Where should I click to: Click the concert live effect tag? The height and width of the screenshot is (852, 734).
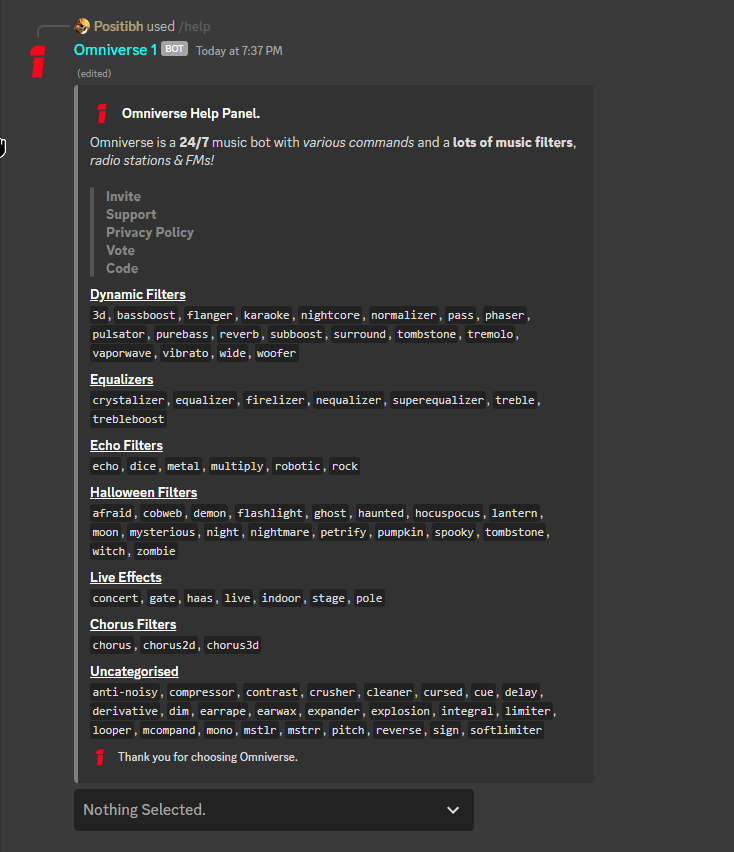click(x=115, y=598)
